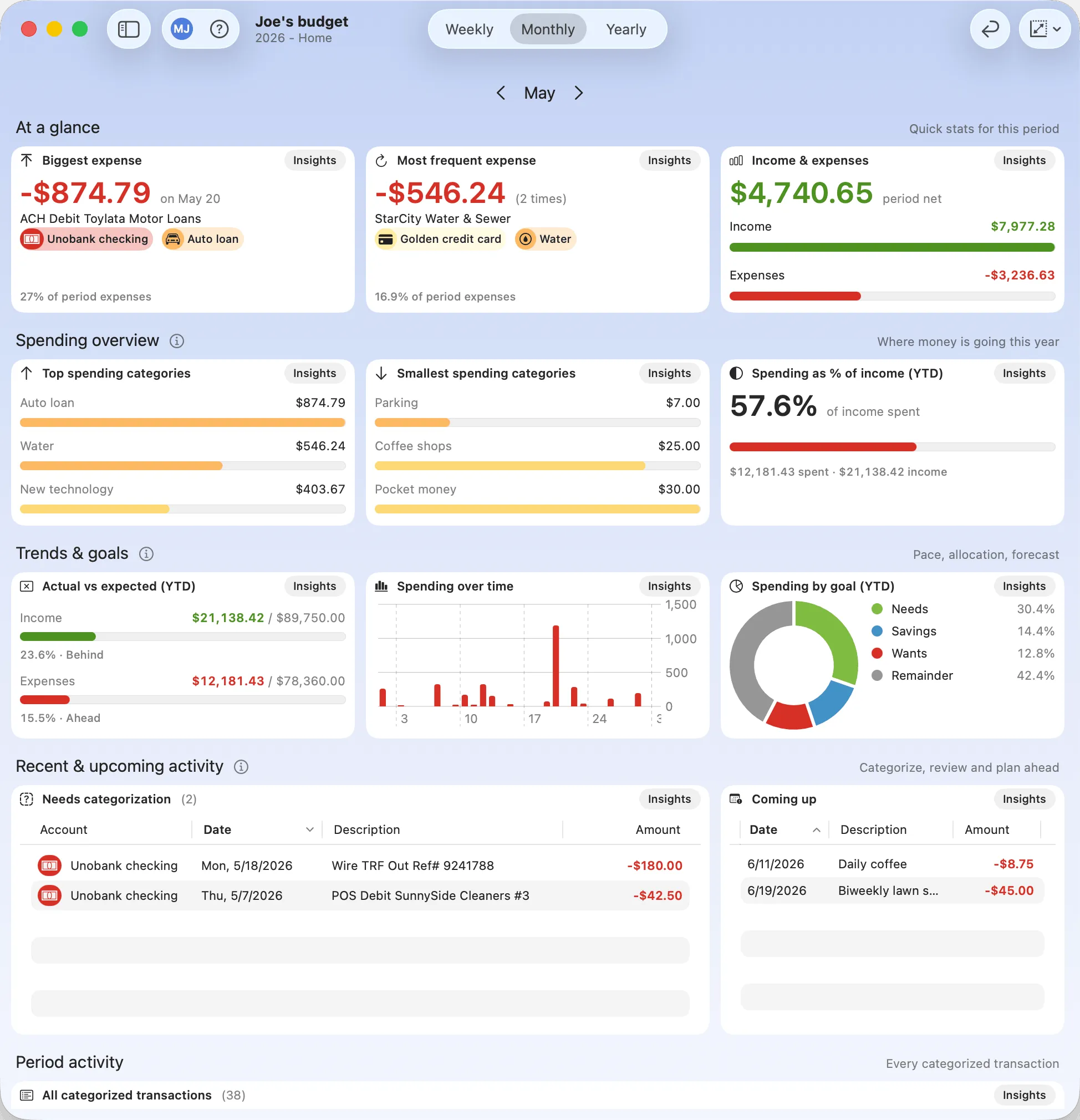The image size is (1080, 1120).
Task: Click the Actual vs expected icon
Action: (26, 586)
